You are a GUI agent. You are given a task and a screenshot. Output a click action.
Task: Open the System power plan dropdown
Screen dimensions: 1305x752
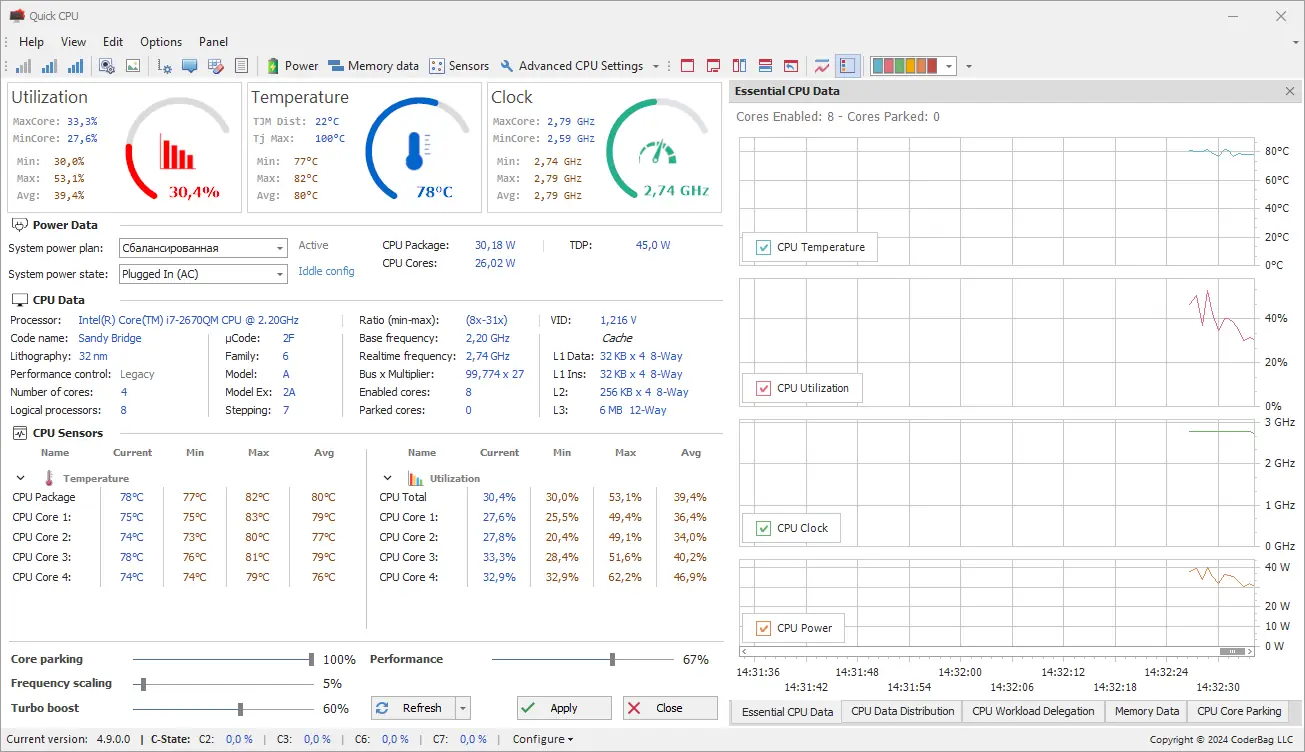point(203,248)
